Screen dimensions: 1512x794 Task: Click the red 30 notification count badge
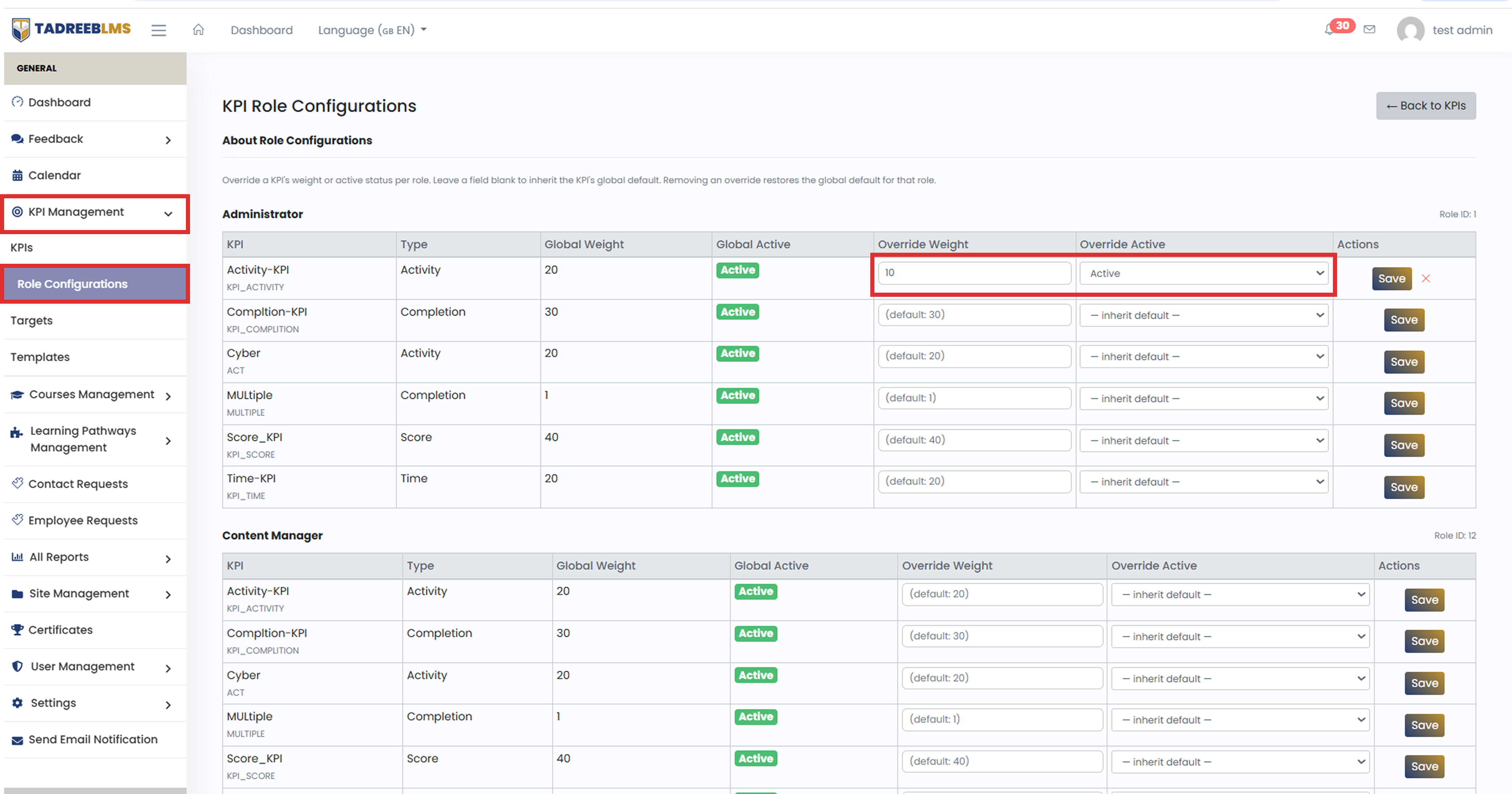(1342, 25)
